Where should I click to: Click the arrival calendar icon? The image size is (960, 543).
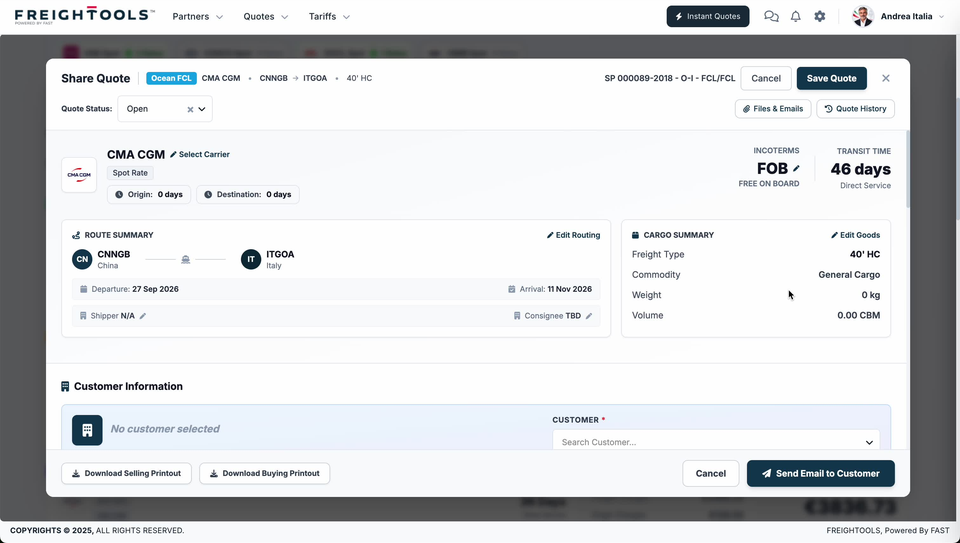point(512,289)
